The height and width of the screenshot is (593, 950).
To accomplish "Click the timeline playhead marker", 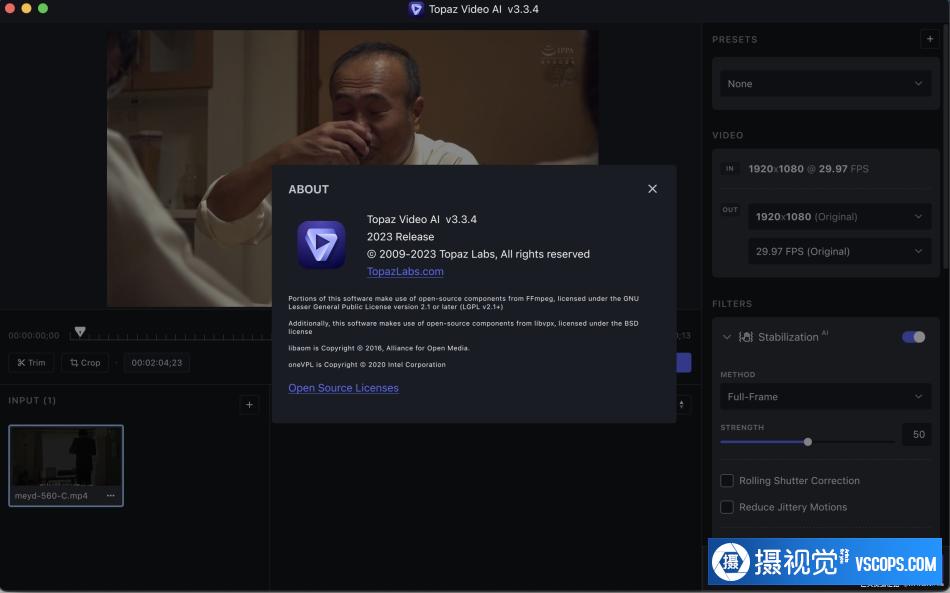I will pos(80,331).
